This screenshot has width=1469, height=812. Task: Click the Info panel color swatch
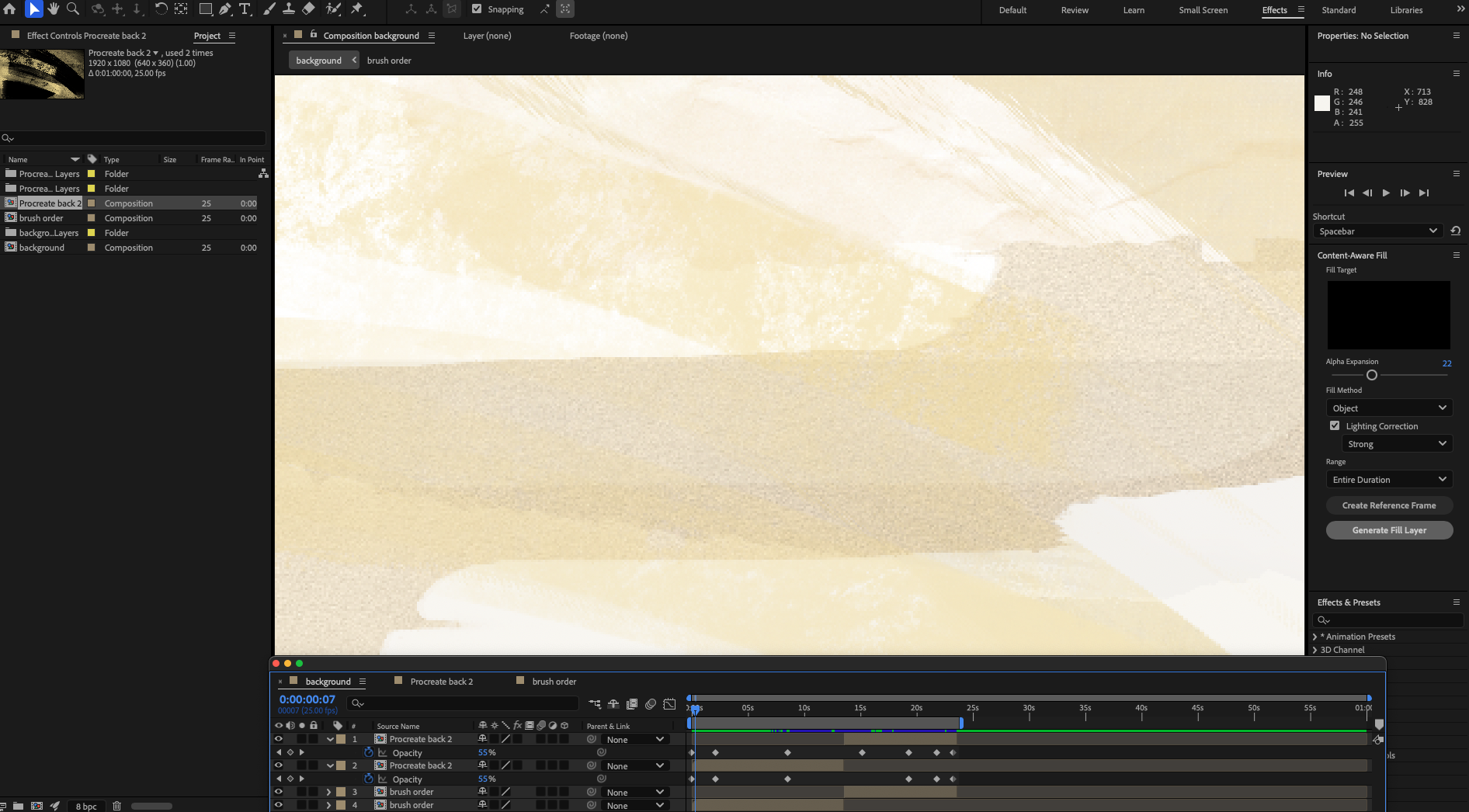click(x=1322, y=103)
